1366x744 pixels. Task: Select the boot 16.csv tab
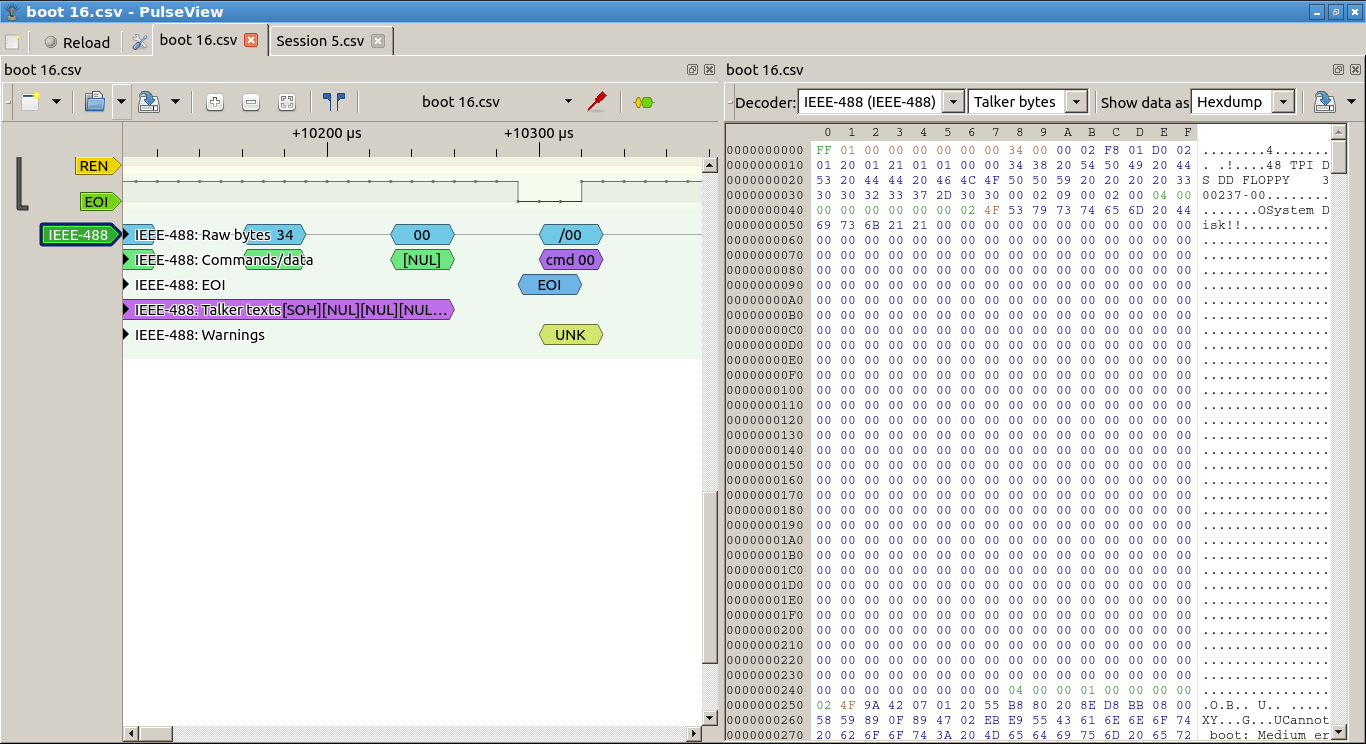[199, 41]
